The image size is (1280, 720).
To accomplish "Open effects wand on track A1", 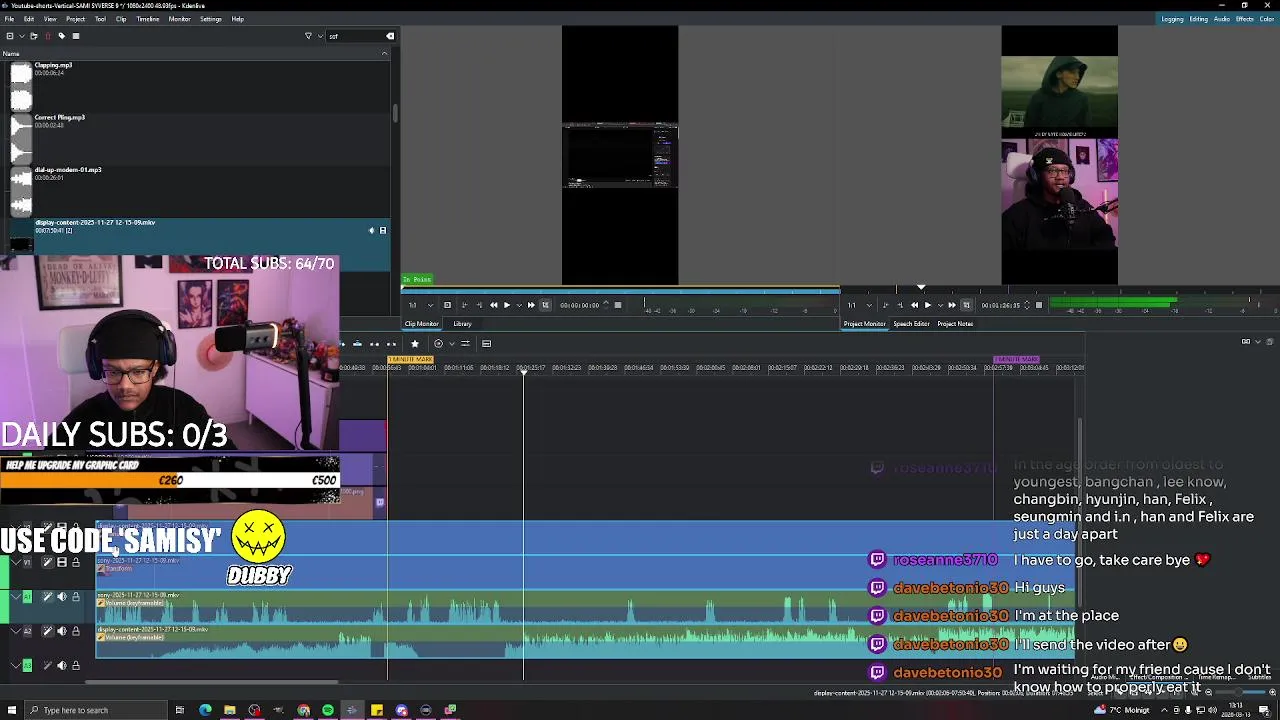I will [47, 597].
